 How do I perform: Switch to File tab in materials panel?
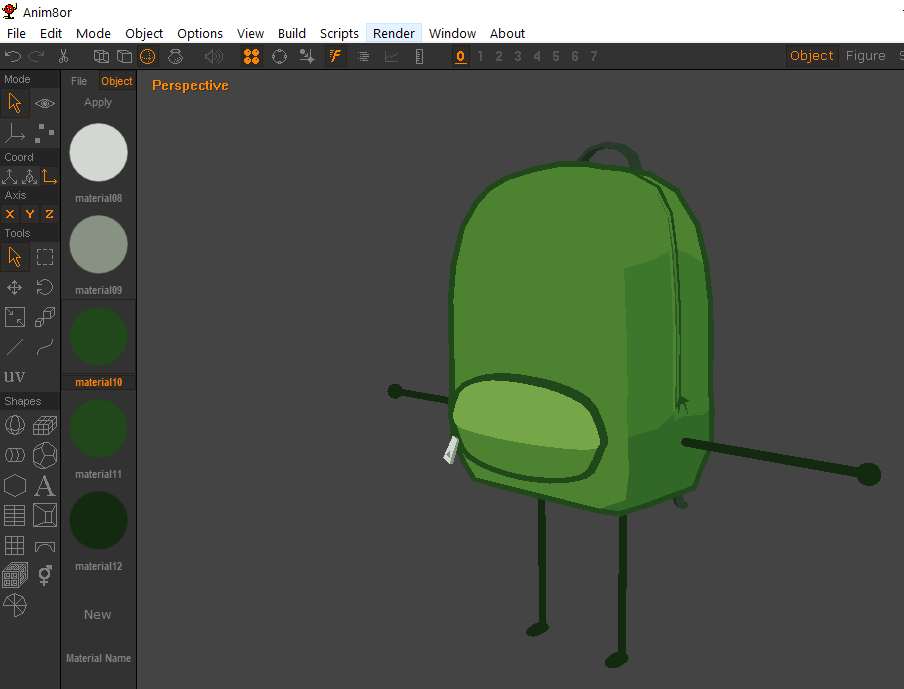click(79, 82)
